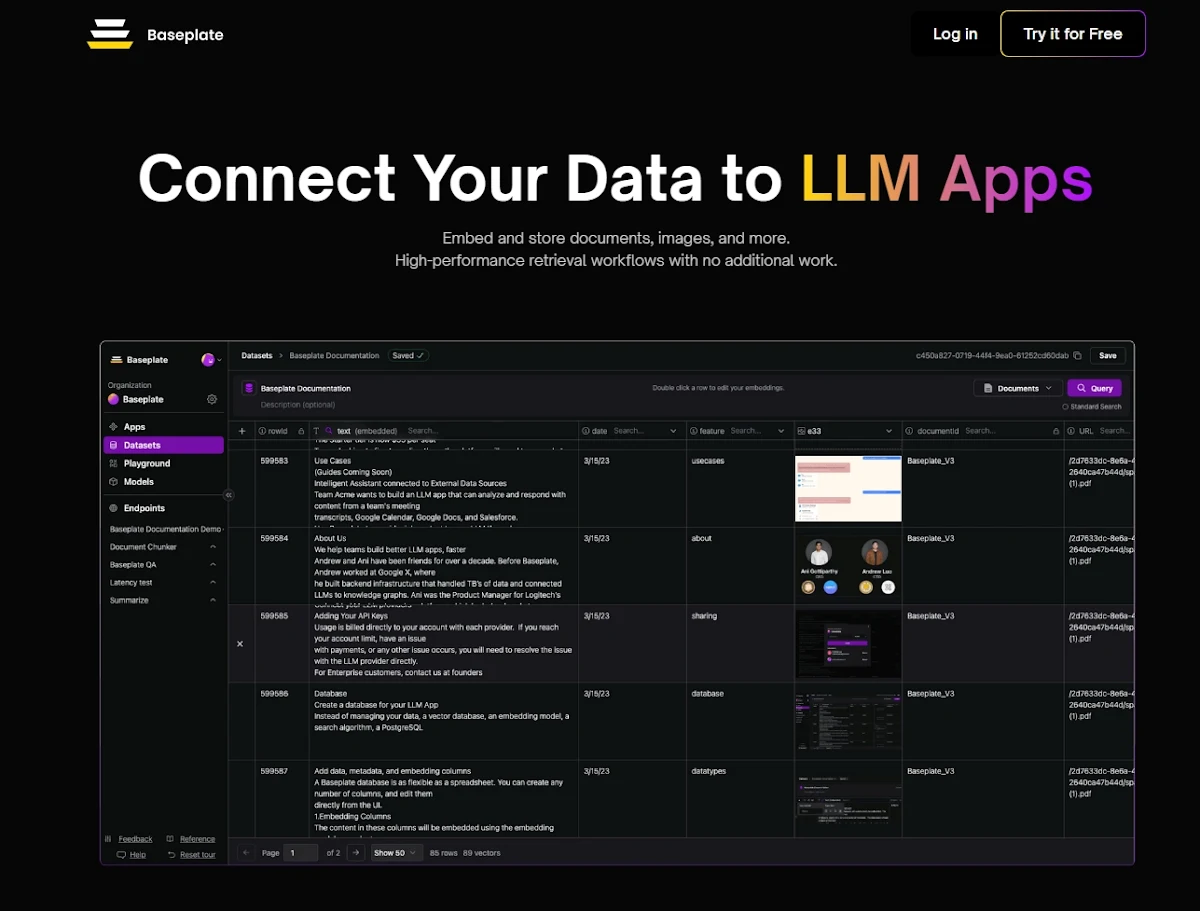Open Models in the sidebar
The height and width of the screenshot is (911, 1200).
click(164, 482)
